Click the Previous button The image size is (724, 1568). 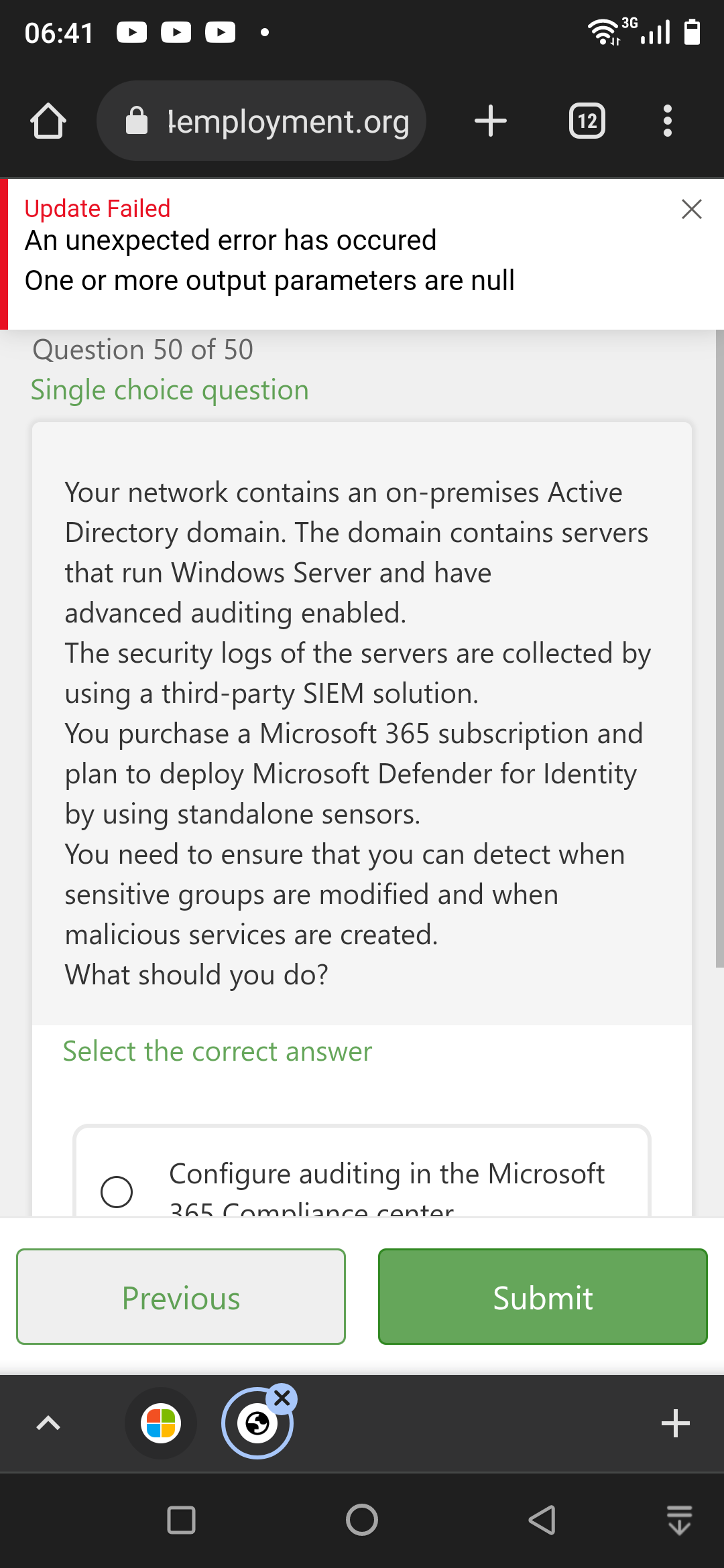[180, 1297]
